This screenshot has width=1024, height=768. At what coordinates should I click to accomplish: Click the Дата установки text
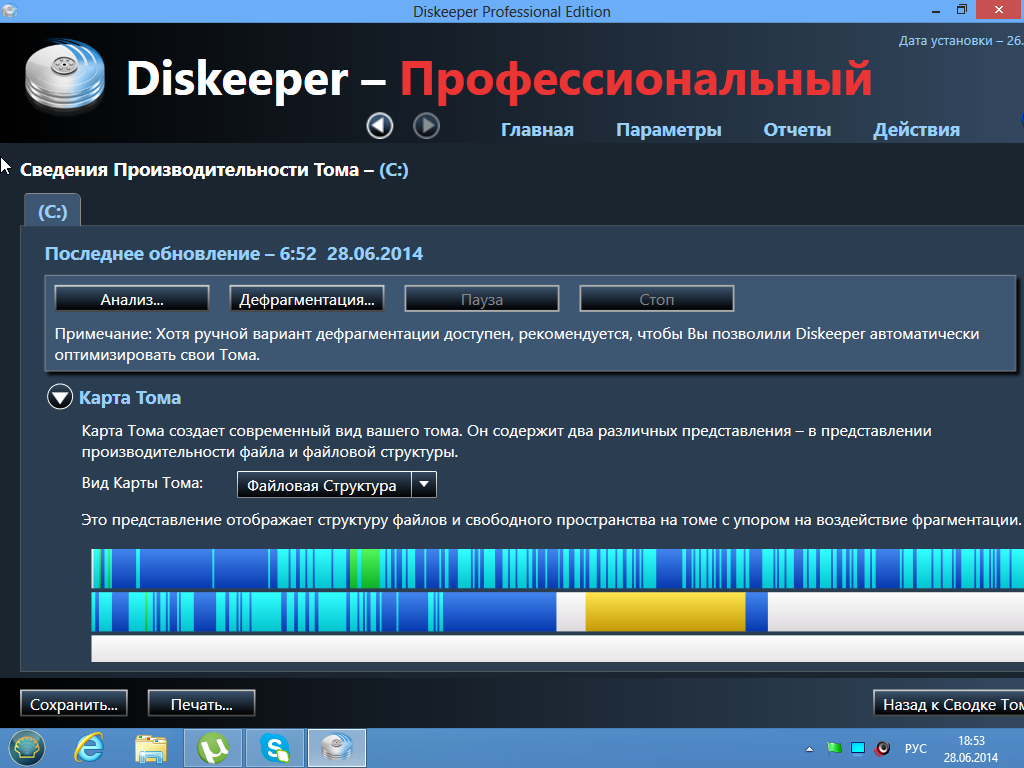[961, 40]
